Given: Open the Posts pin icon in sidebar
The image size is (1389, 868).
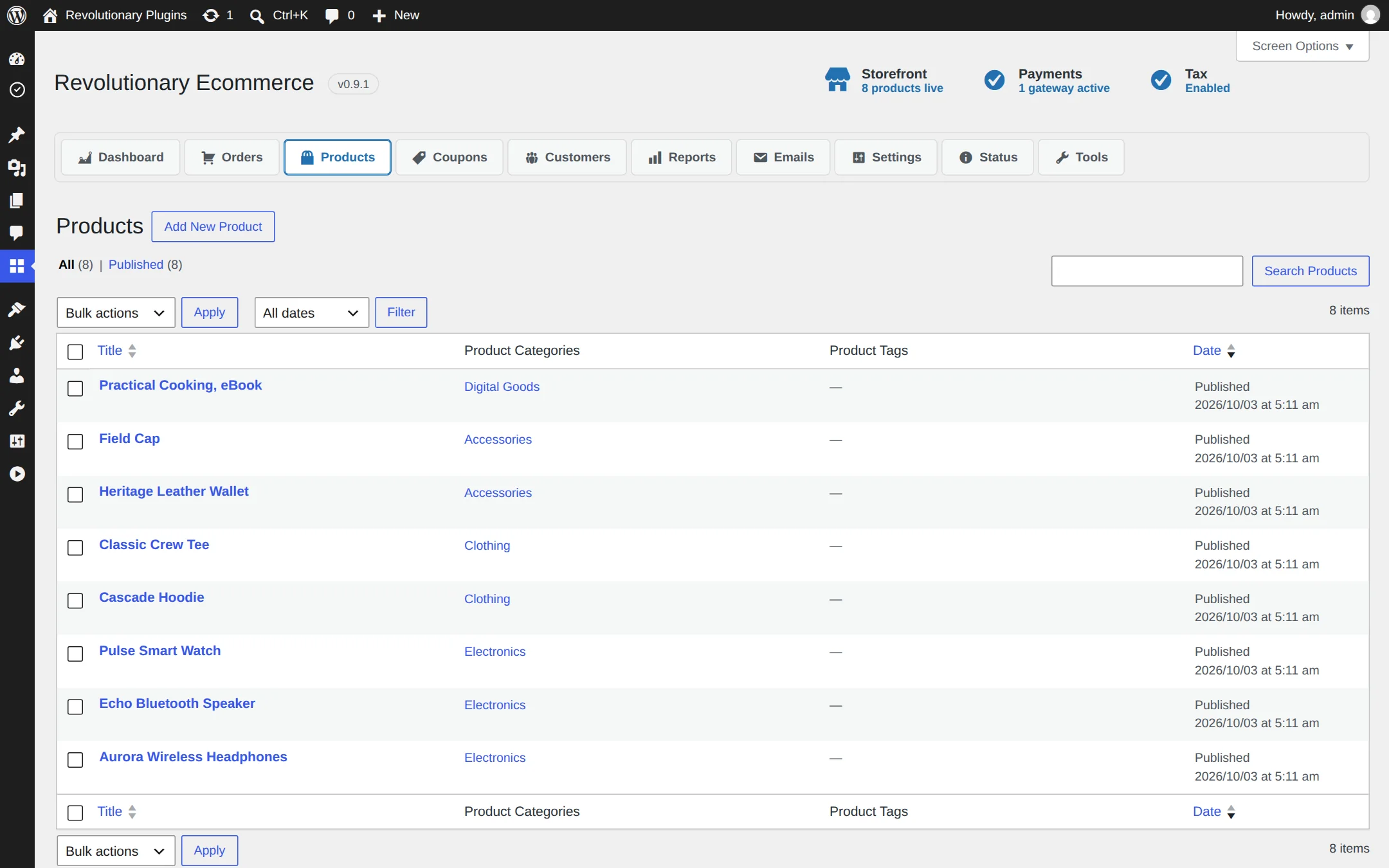Looking at the screenshot, I should click(17, 134).
